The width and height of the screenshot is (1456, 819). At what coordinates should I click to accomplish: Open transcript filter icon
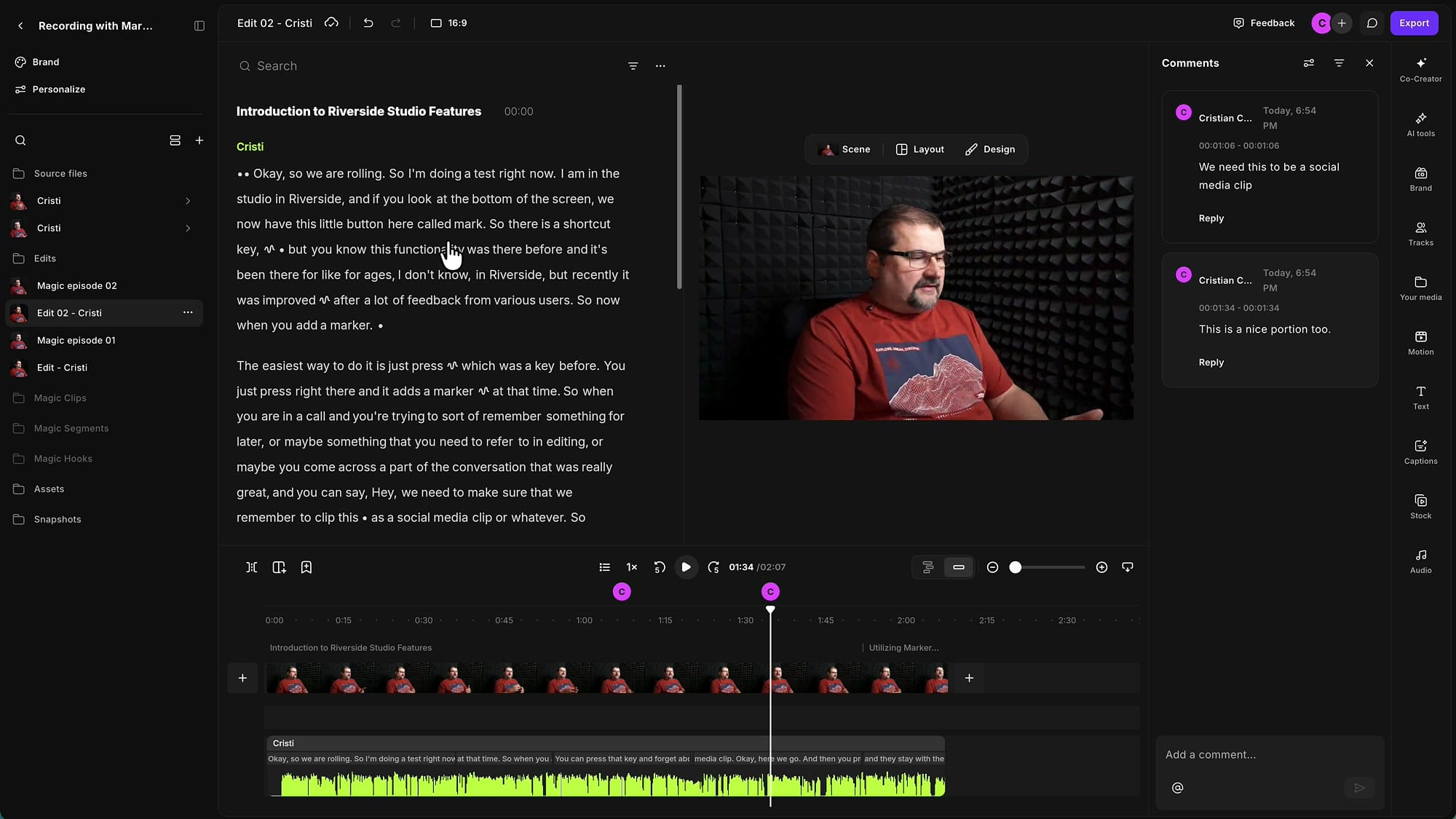tap(633, 66)
